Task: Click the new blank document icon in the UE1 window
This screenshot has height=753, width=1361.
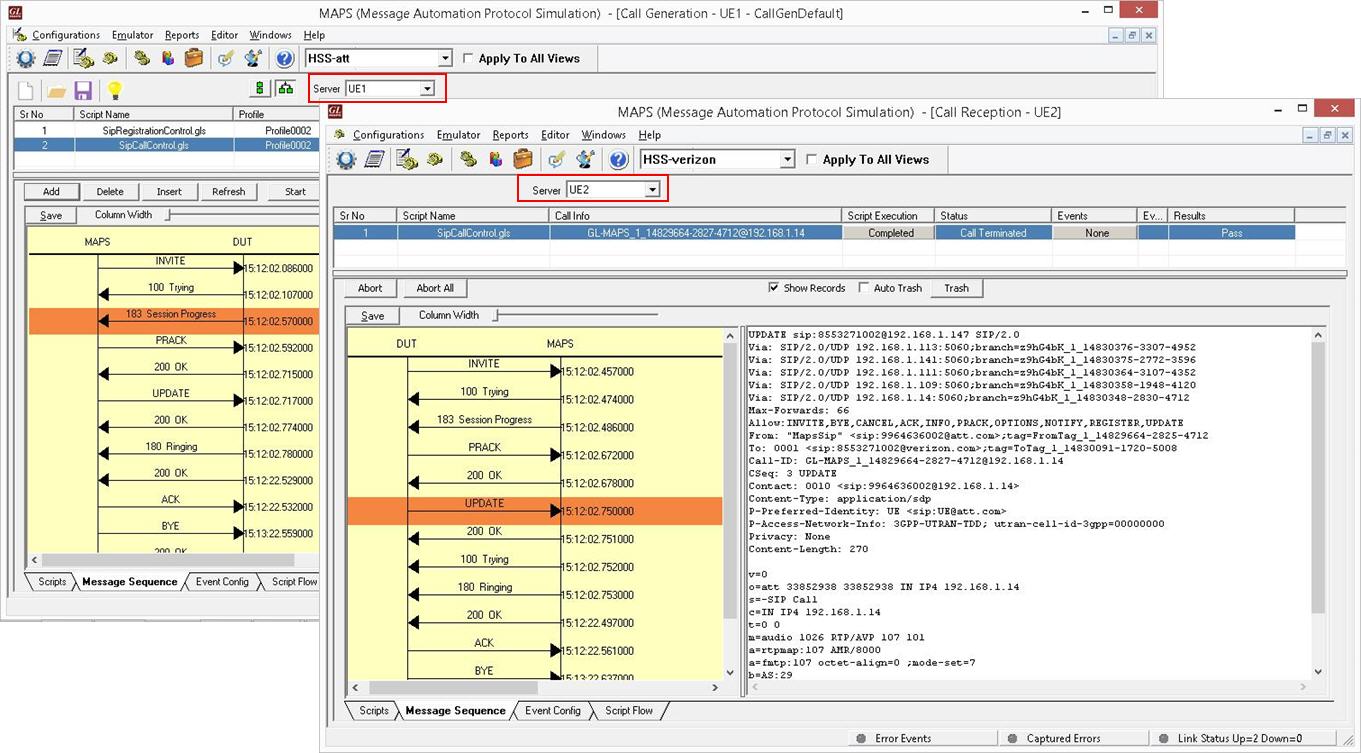Action: [26, 91]
